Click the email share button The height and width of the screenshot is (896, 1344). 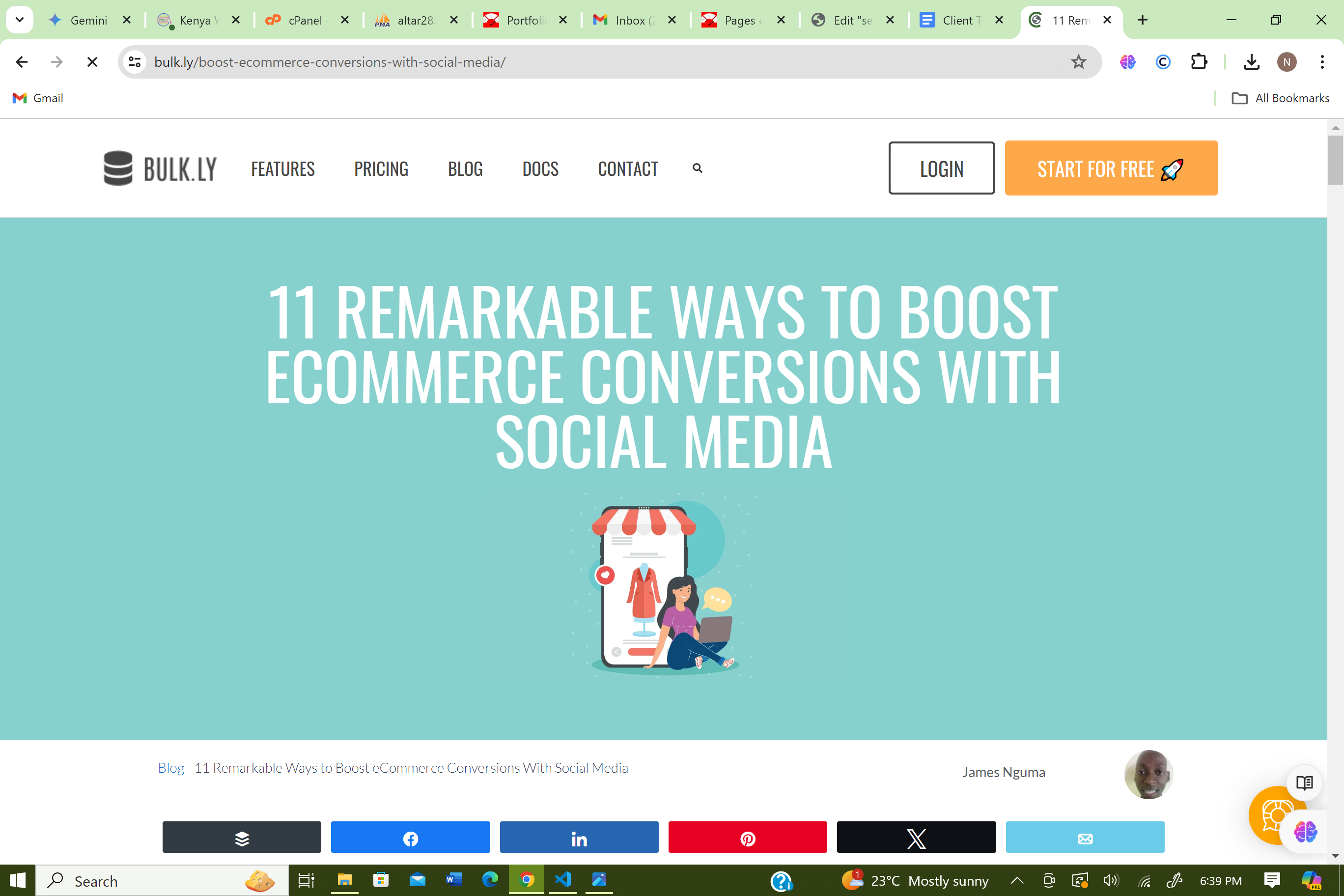pyautogui.click(x=1085, y=838)
